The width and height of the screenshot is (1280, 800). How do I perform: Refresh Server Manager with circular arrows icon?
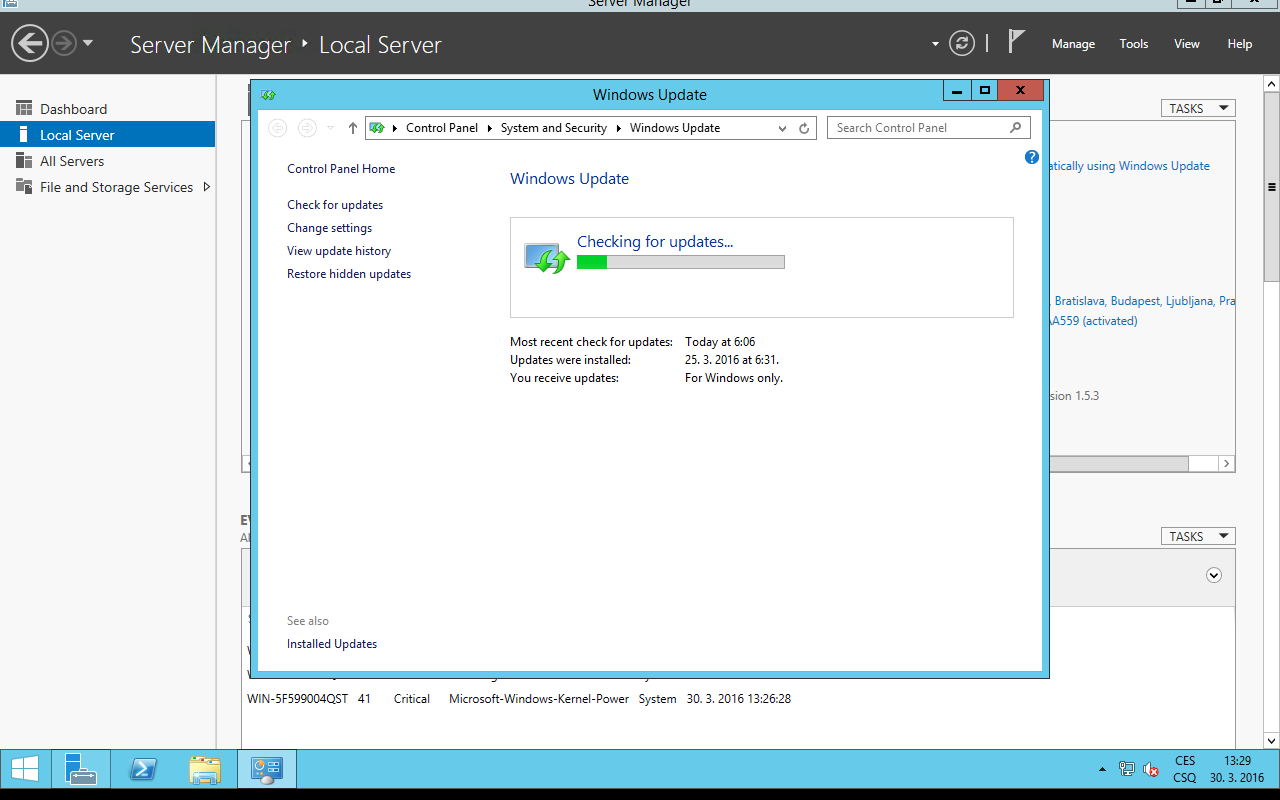coord(961,43)
